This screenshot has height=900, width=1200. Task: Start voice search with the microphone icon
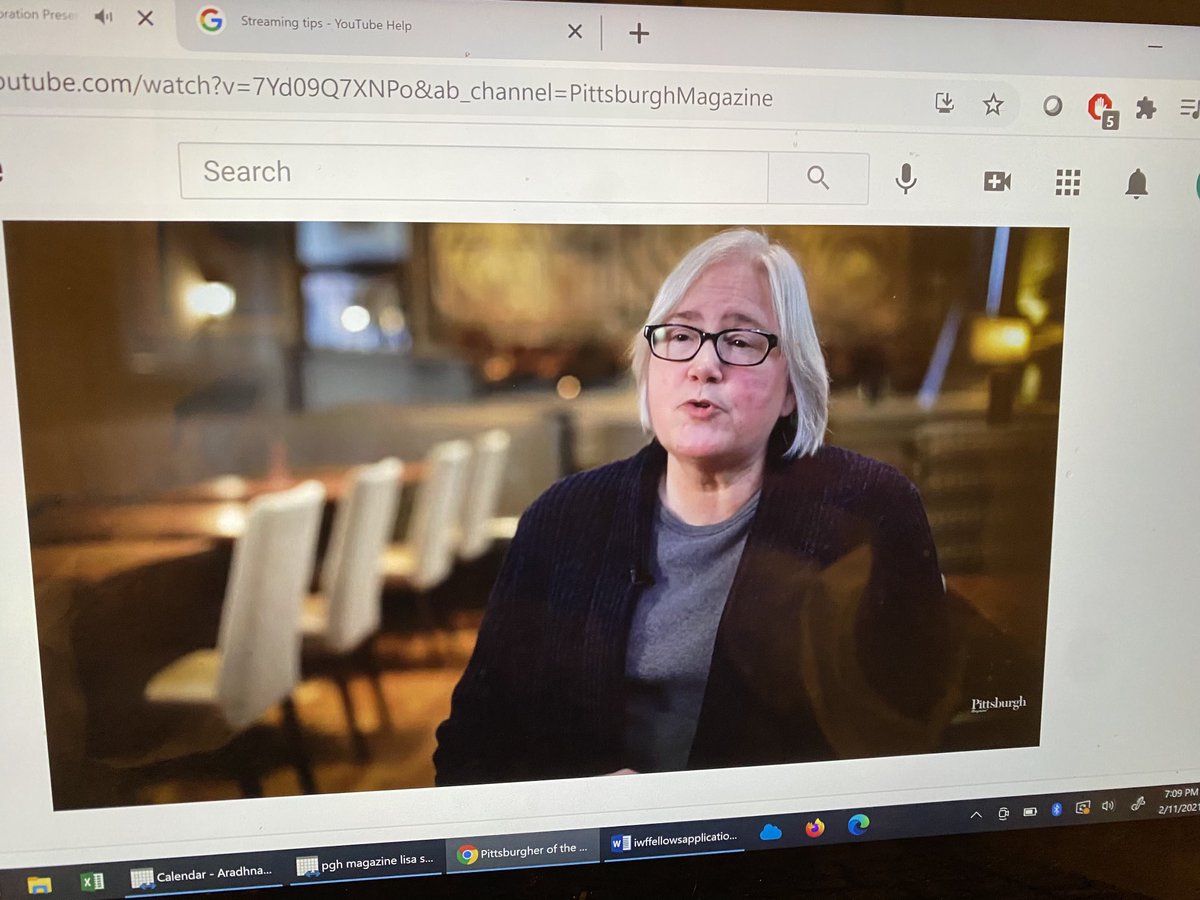point(906,179)
